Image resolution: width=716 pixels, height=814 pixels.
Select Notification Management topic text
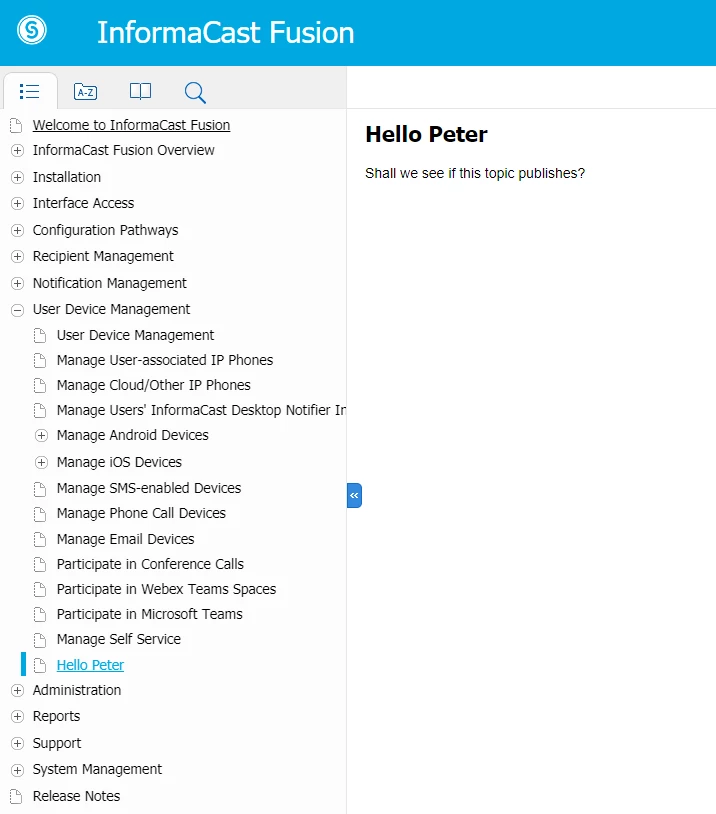click(110, 283)
